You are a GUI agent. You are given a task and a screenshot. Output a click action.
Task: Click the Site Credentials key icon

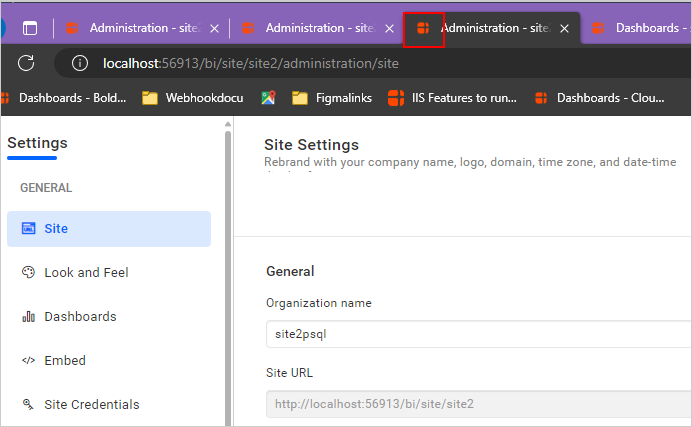point(28,405)
